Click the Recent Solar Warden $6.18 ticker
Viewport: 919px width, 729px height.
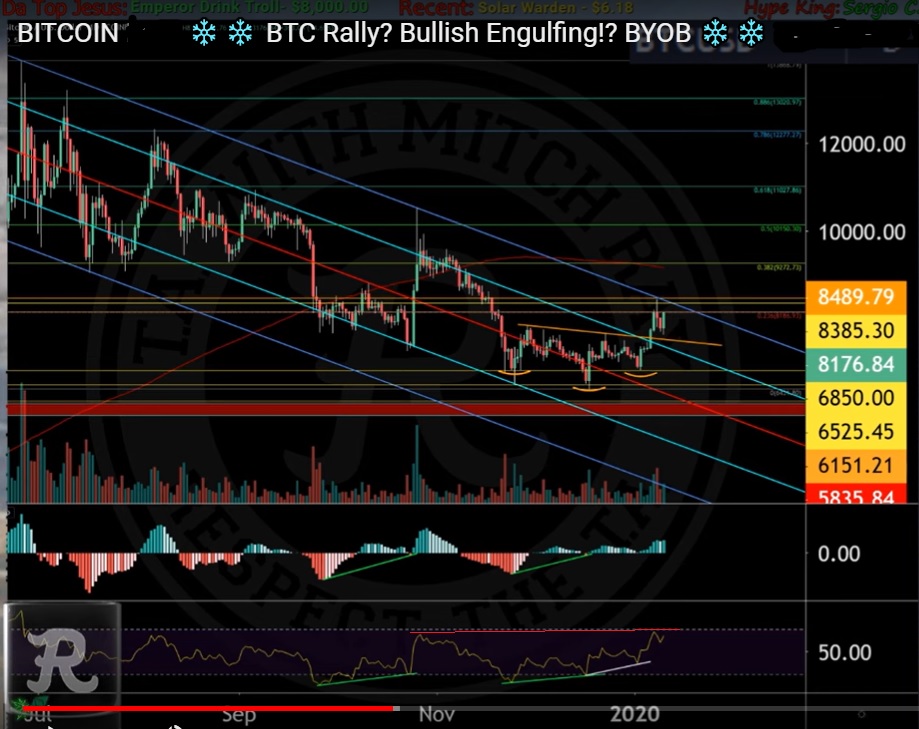click(516, 8)
